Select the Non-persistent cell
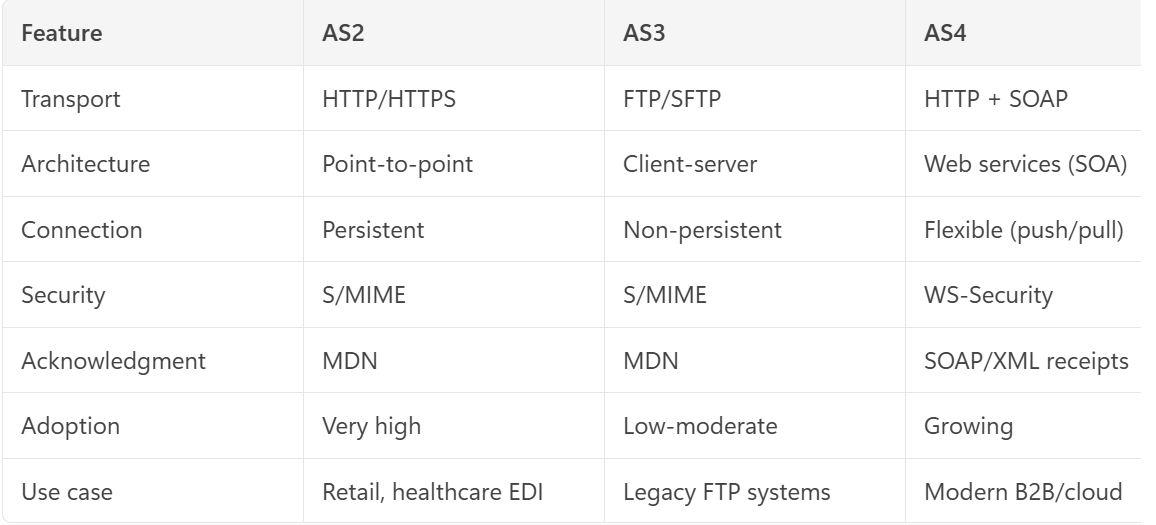 point(703,230)
